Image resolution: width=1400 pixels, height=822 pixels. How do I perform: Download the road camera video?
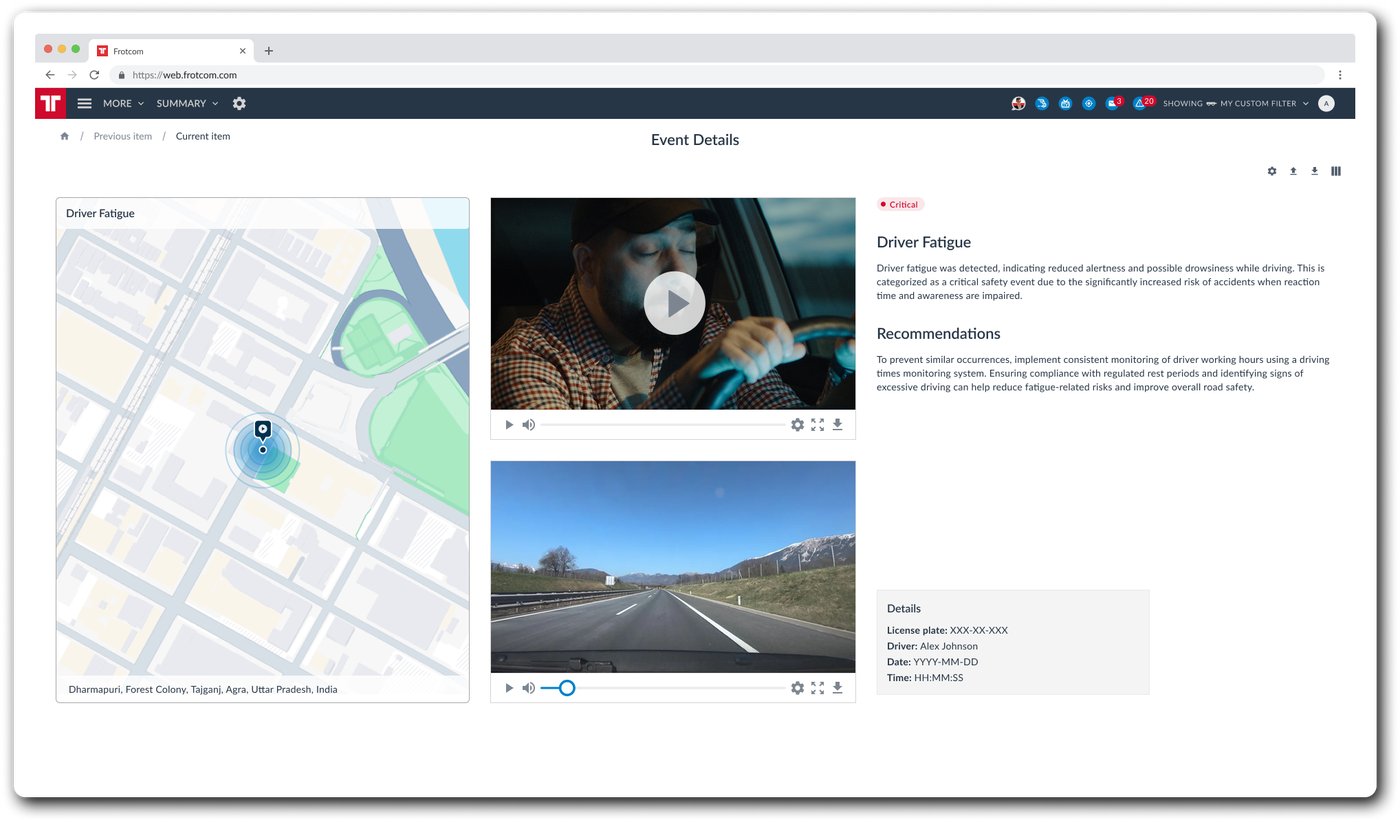point(837,688)
